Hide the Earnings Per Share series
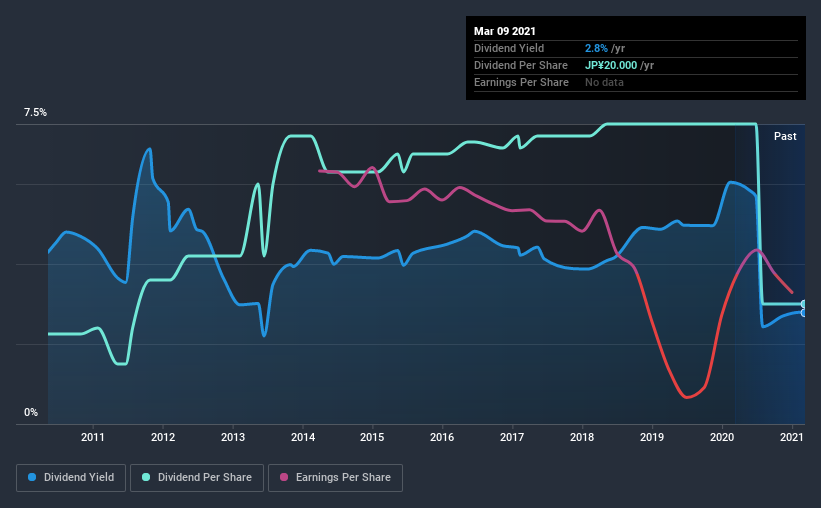This screenshot has width=821, height=508. (x=335, y=478)
